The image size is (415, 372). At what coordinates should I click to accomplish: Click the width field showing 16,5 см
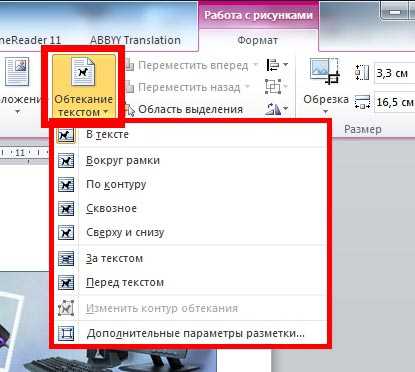click(394, 102)
